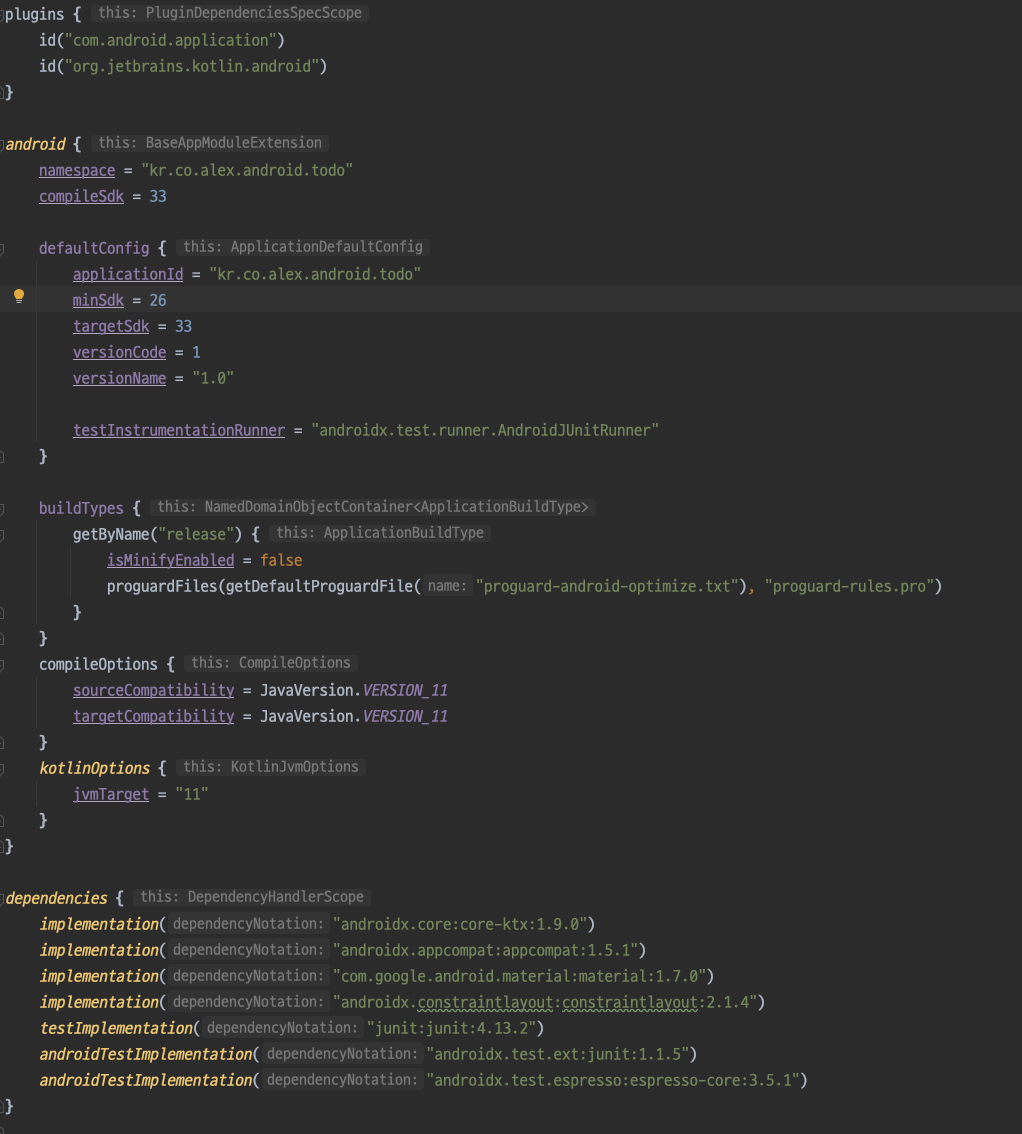Click the testImplementation function call
Screen dimensions: 1022x1134
tap(116, 1029)
